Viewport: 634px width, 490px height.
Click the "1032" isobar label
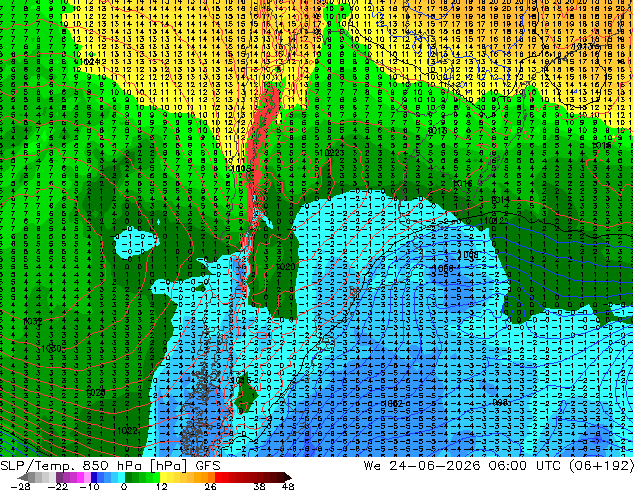click(32, 322)
